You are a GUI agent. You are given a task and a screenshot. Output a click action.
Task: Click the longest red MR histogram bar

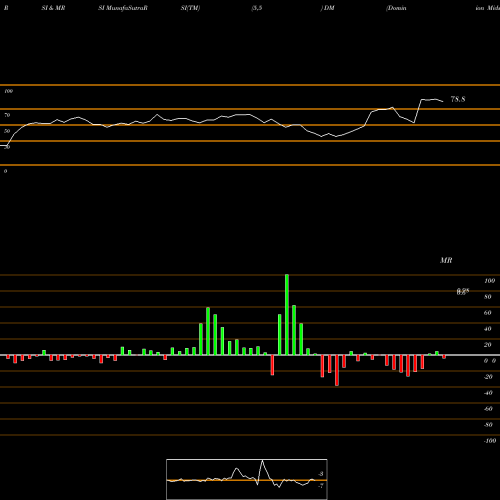(337, 371)
